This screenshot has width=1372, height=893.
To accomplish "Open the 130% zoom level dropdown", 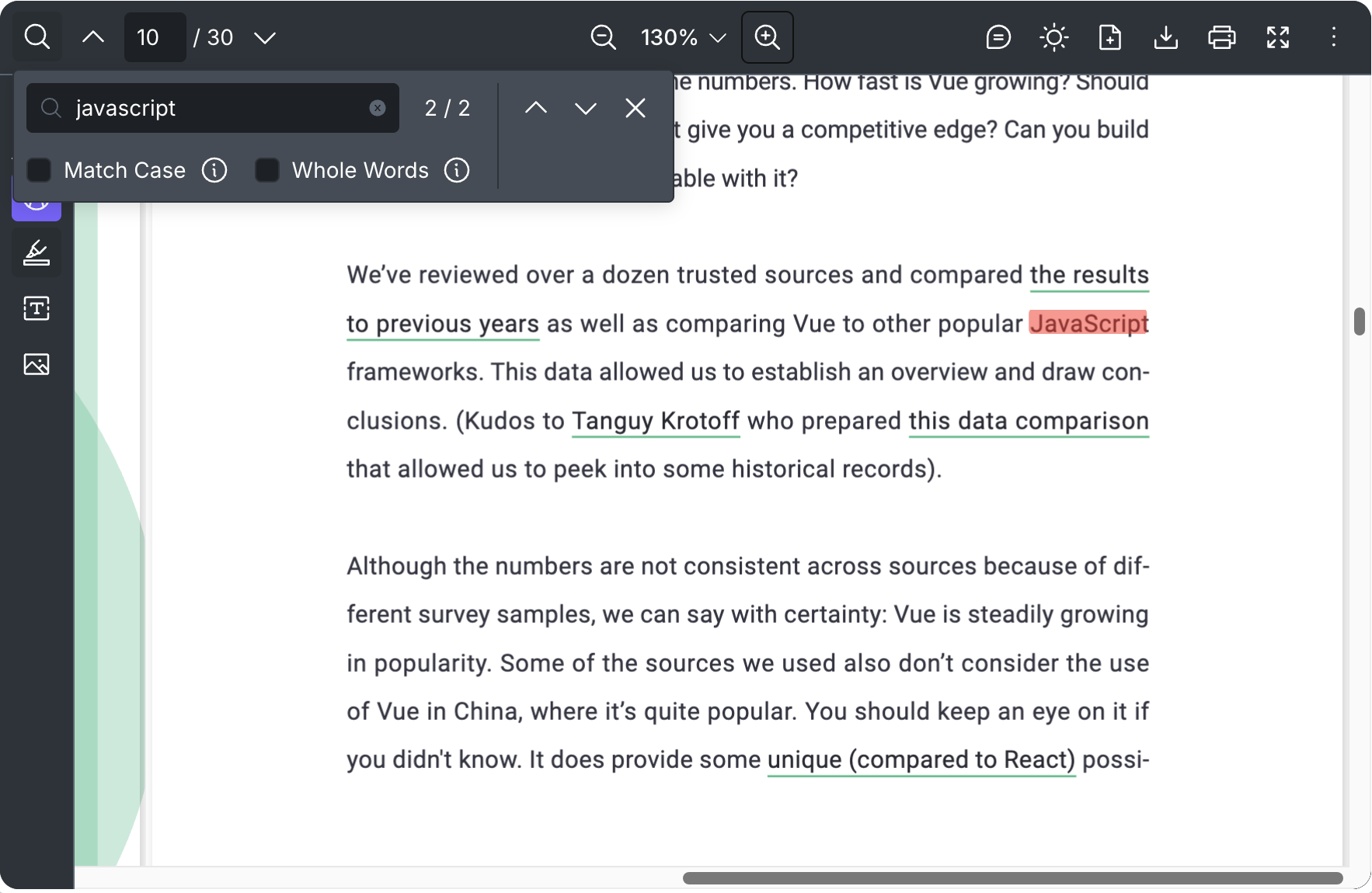I will pyautogui.click(x=684, y=37).
